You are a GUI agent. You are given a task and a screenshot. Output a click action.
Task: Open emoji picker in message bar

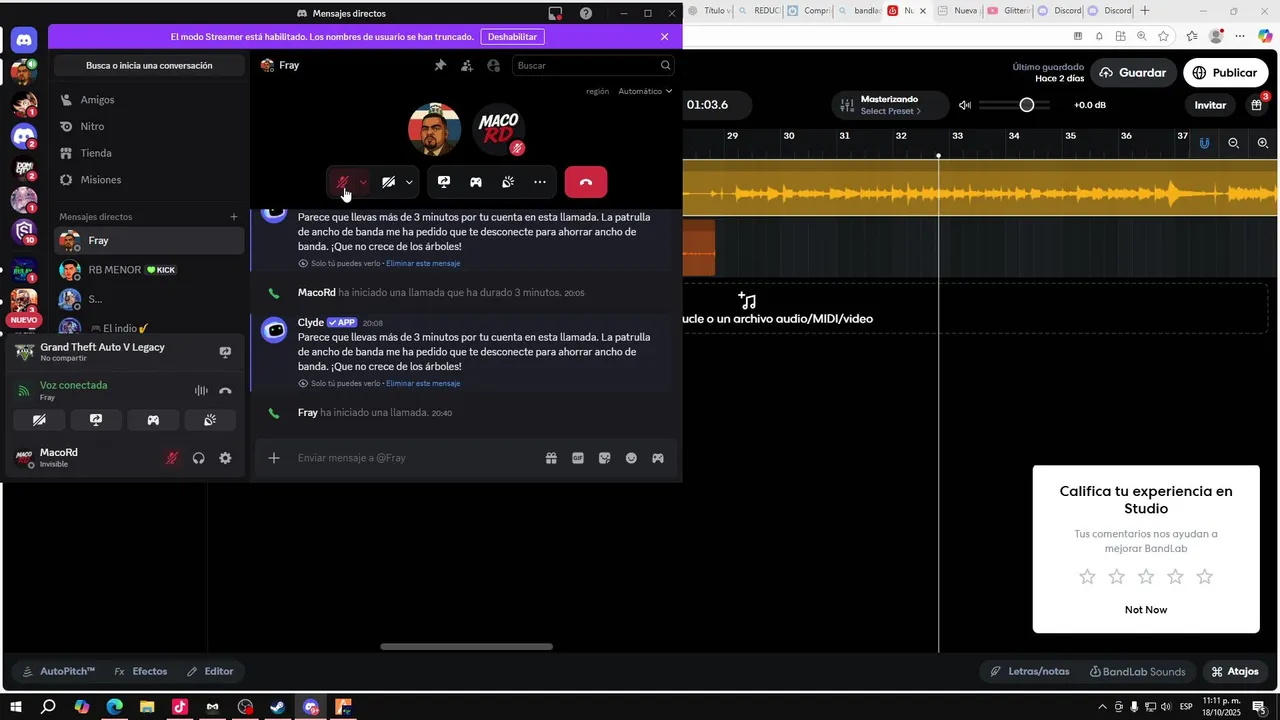(631, 458)
